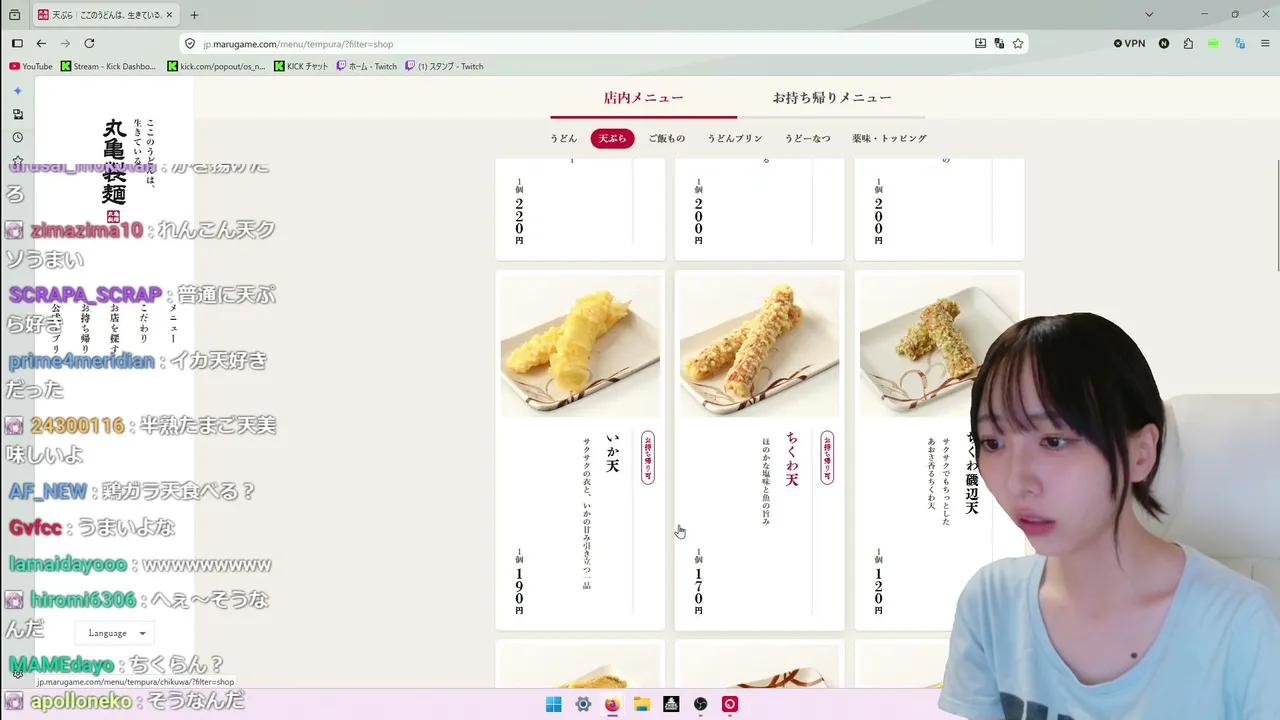The height and width of the screenshot is (720, 1280).
Task: Click the AI sparkle icon in sidebar
Action: tap(17, 91)
